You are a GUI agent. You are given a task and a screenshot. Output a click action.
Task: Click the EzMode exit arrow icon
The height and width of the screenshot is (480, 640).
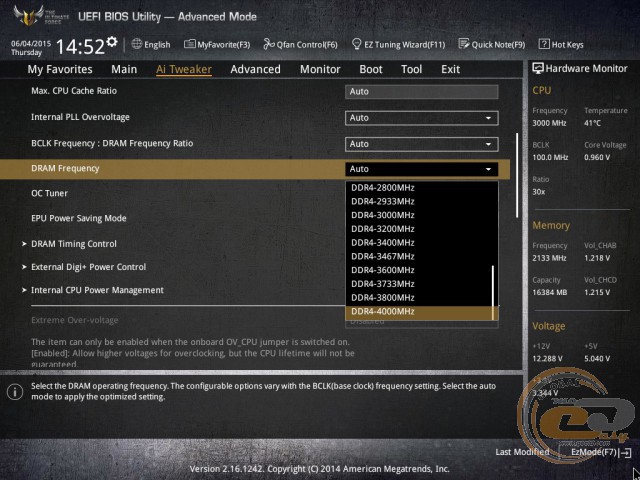(x=625, y=453)
